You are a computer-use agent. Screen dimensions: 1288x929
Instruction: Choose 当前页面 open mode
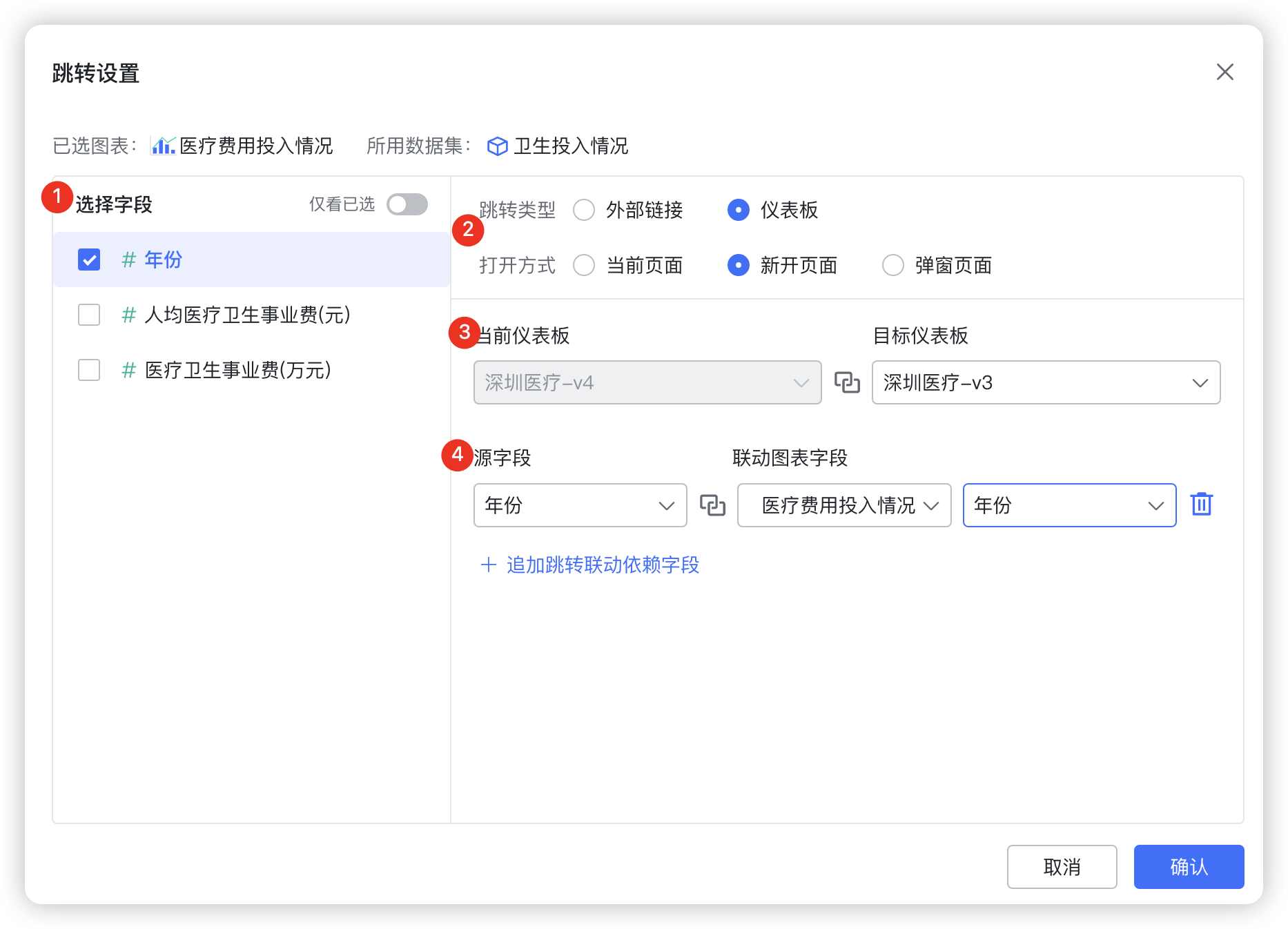584,265
